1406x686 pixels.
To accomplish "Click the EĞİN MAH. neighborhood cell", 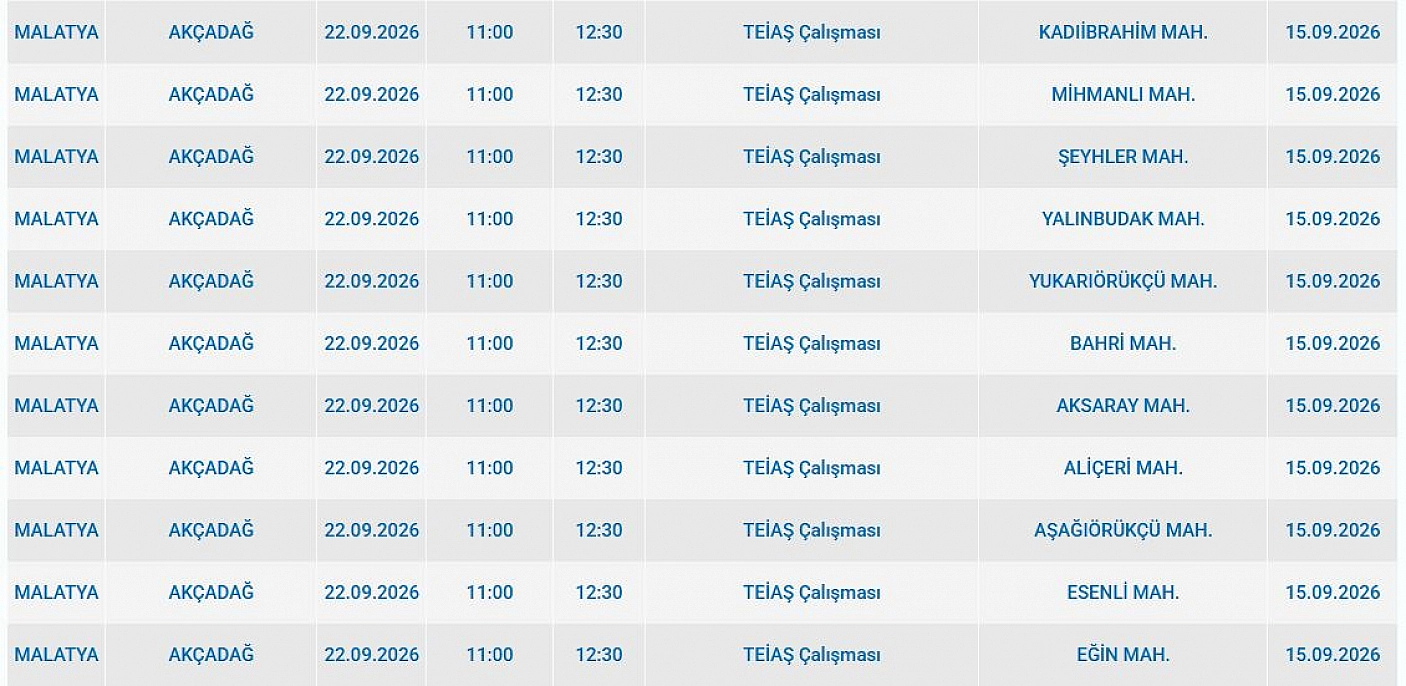I will coord(1123,654).
